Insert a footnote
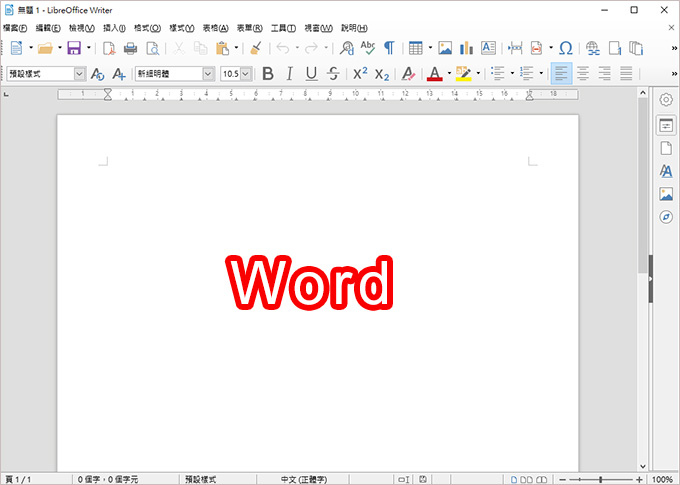Screen dimensions: 680x485 pyautogui.click(x=615, y=48)
